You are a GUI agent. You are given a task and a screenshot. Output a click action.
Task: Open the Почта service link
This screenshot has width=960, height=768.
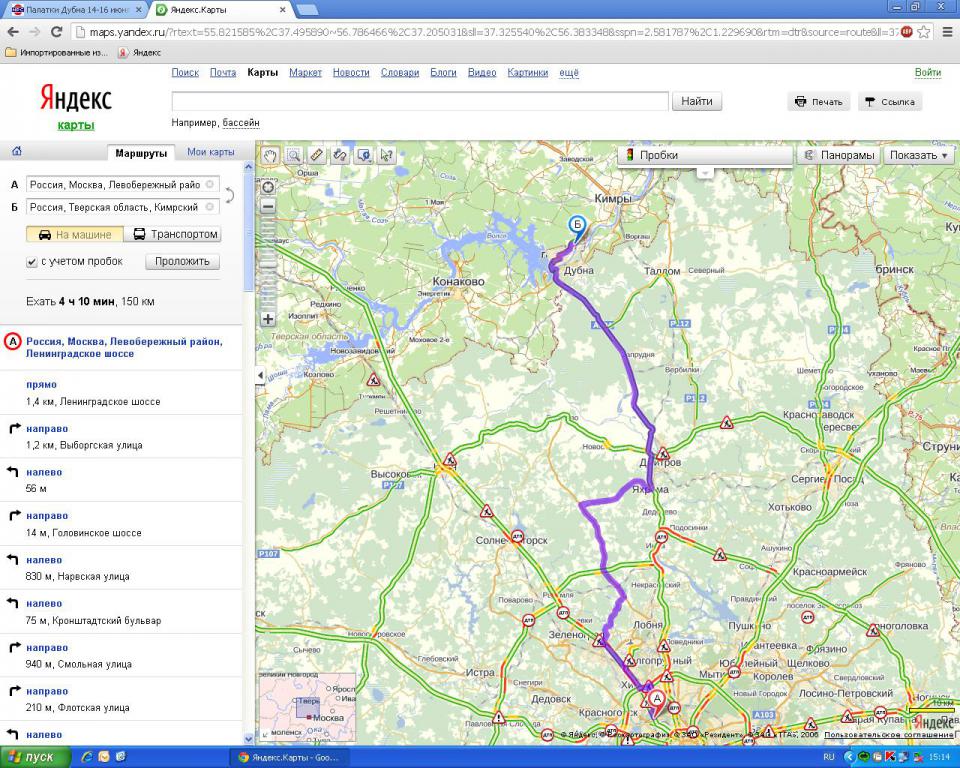point(223,73)
